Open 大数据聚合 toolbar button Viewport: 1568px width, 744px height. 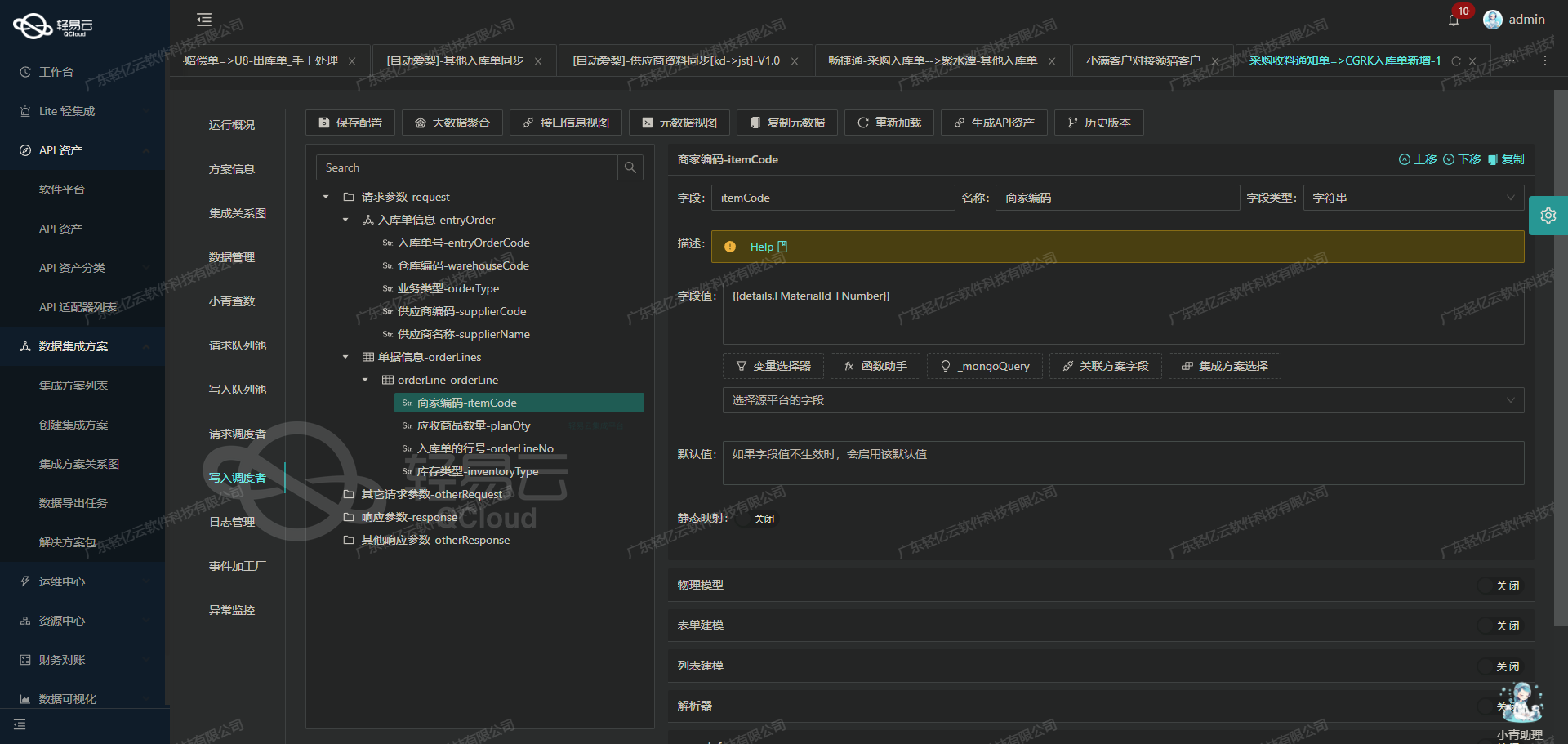tap(452, 123)
